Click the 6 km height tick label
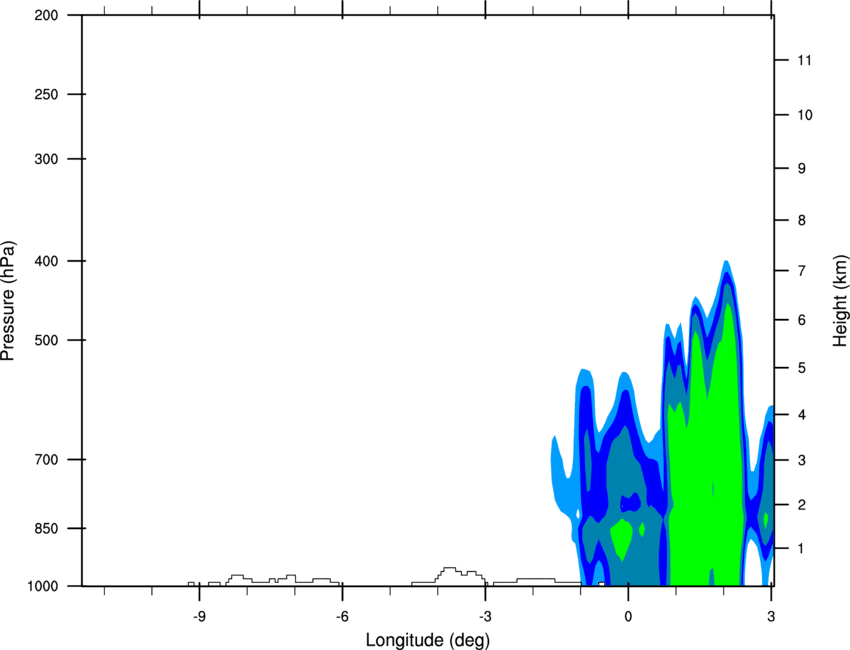The width and height of the screenshot is (850, 650). pos(802,320)
